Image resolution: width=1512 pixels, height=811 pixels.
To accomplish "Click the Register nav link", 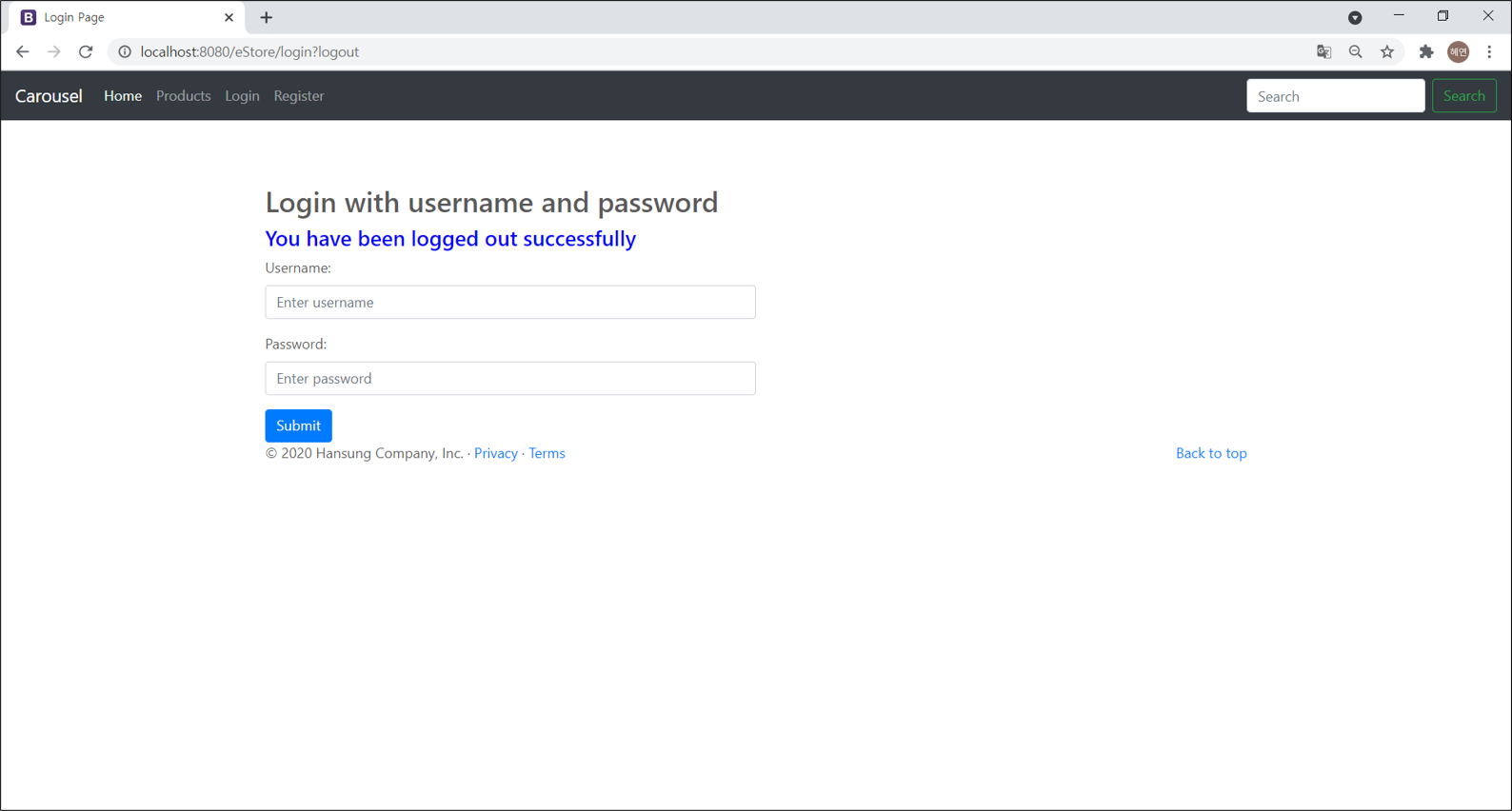I will pos(298,95).
